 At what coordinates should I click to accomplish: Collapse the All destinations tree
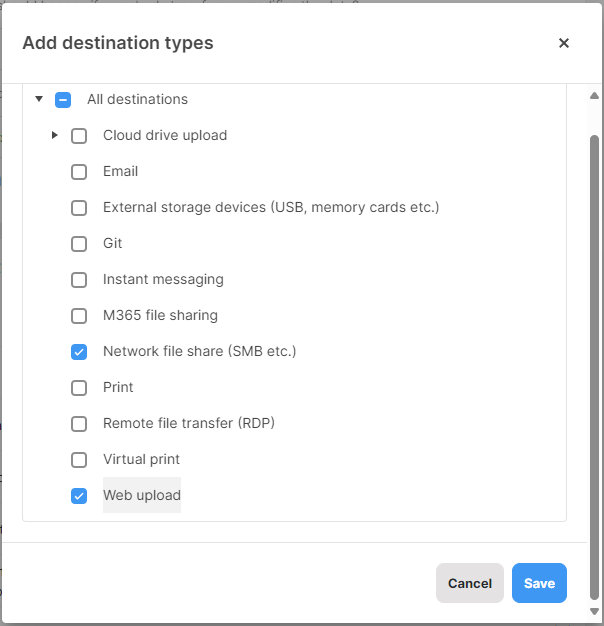click(39, 99)
